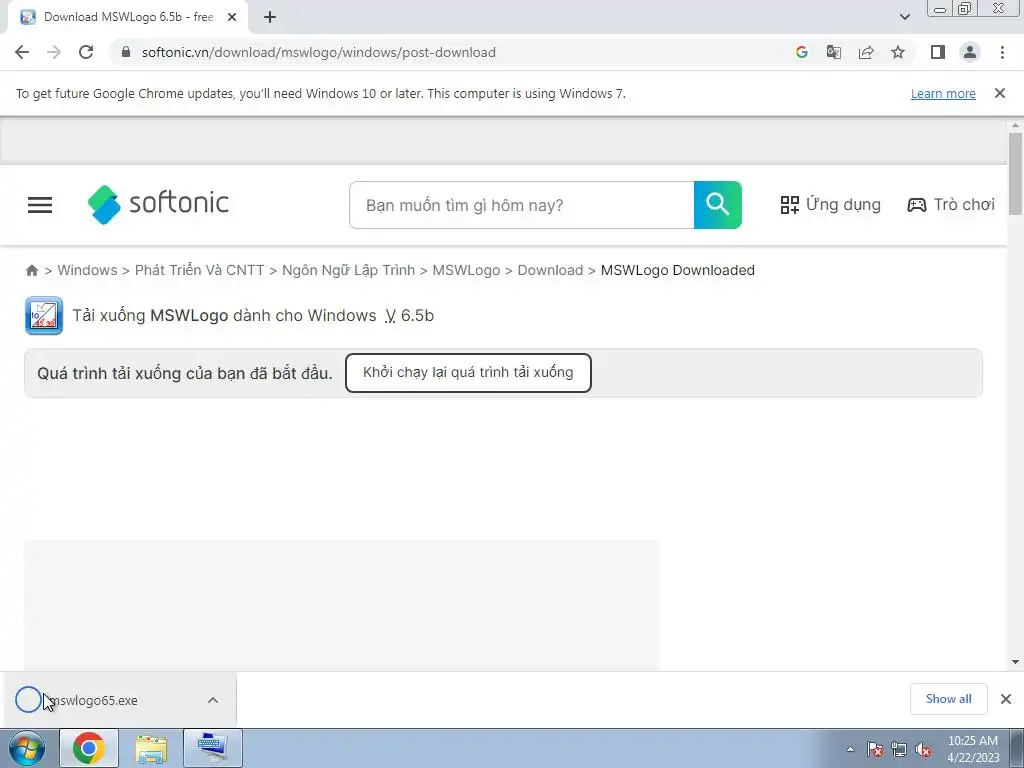This screenshot has width=1024, height=768.
Task: Open Ngôn Ngữ Lập Trình breadcrumb
Action: click(348, 270)
